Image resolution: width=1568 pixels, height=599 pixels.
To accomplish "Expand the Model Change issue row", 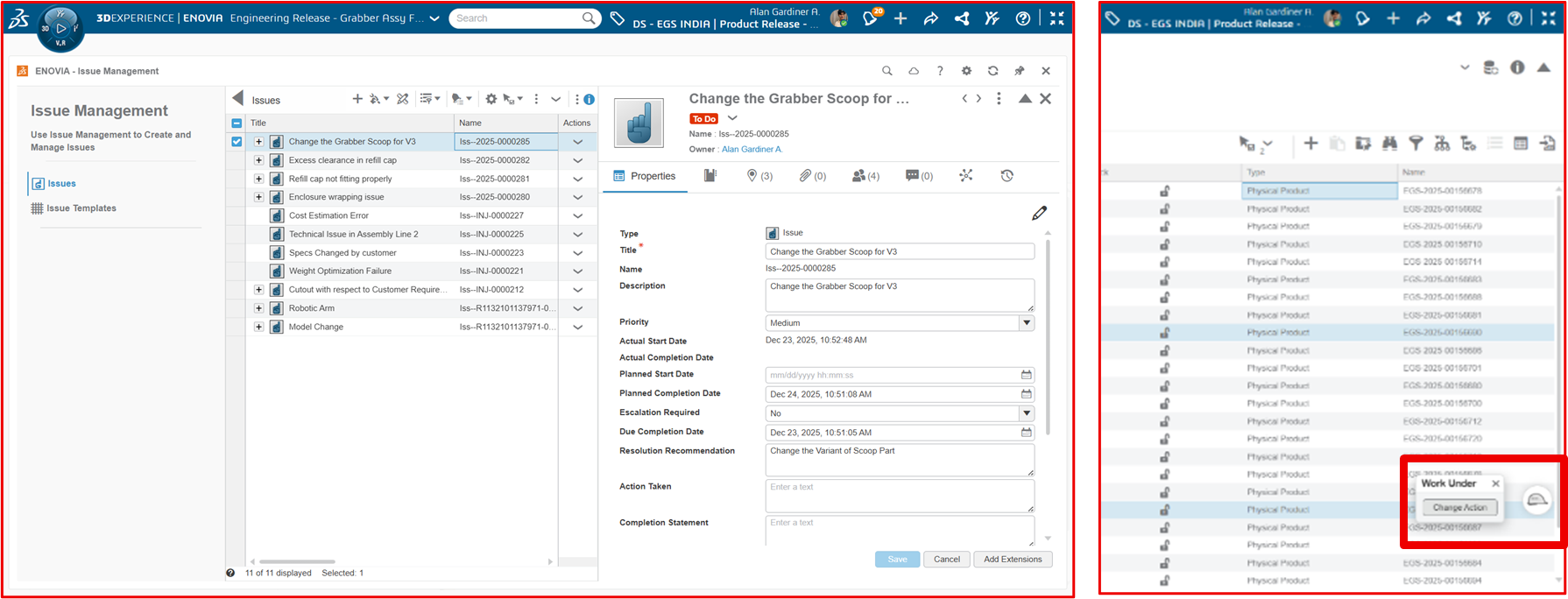I will click(x=258, y=327).
